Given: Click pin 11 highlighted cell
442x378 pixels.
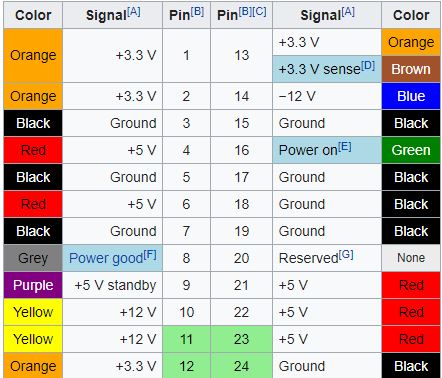Looking at the screenshot, I should tap(186, 339).
